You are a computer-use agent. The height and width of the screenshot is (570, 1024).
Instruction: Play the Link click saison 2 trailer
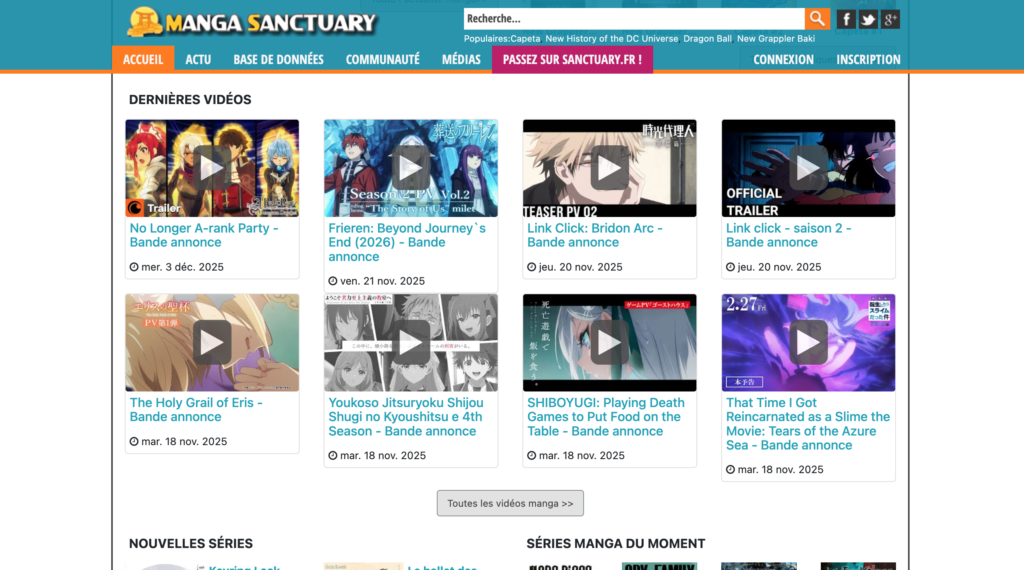click(x=808, y=168)
